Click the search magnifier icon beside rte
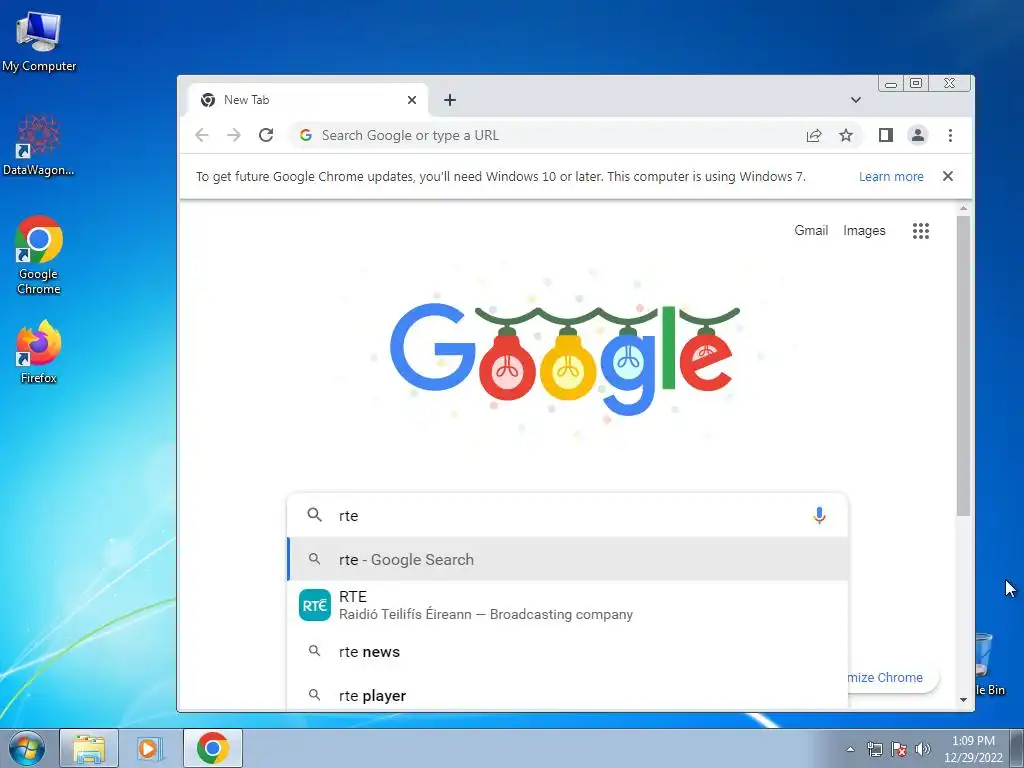1024x768 pixels. (x=314, y=515)
